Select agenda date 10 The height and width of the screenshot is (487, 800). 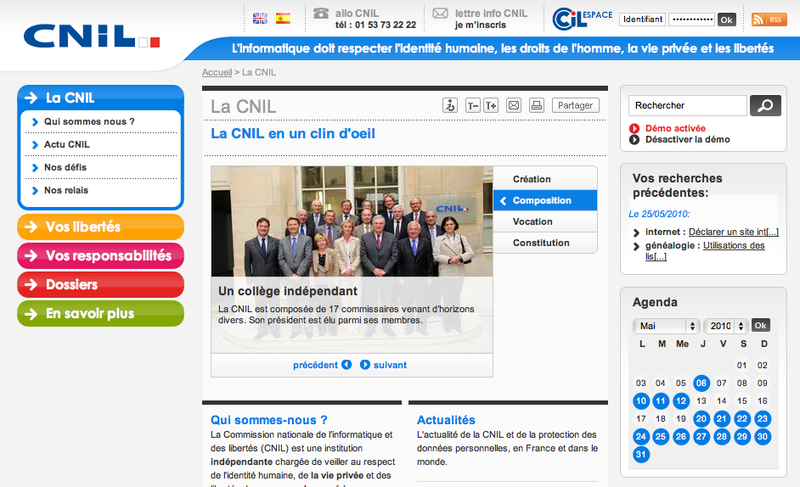(x=641, y=401)
